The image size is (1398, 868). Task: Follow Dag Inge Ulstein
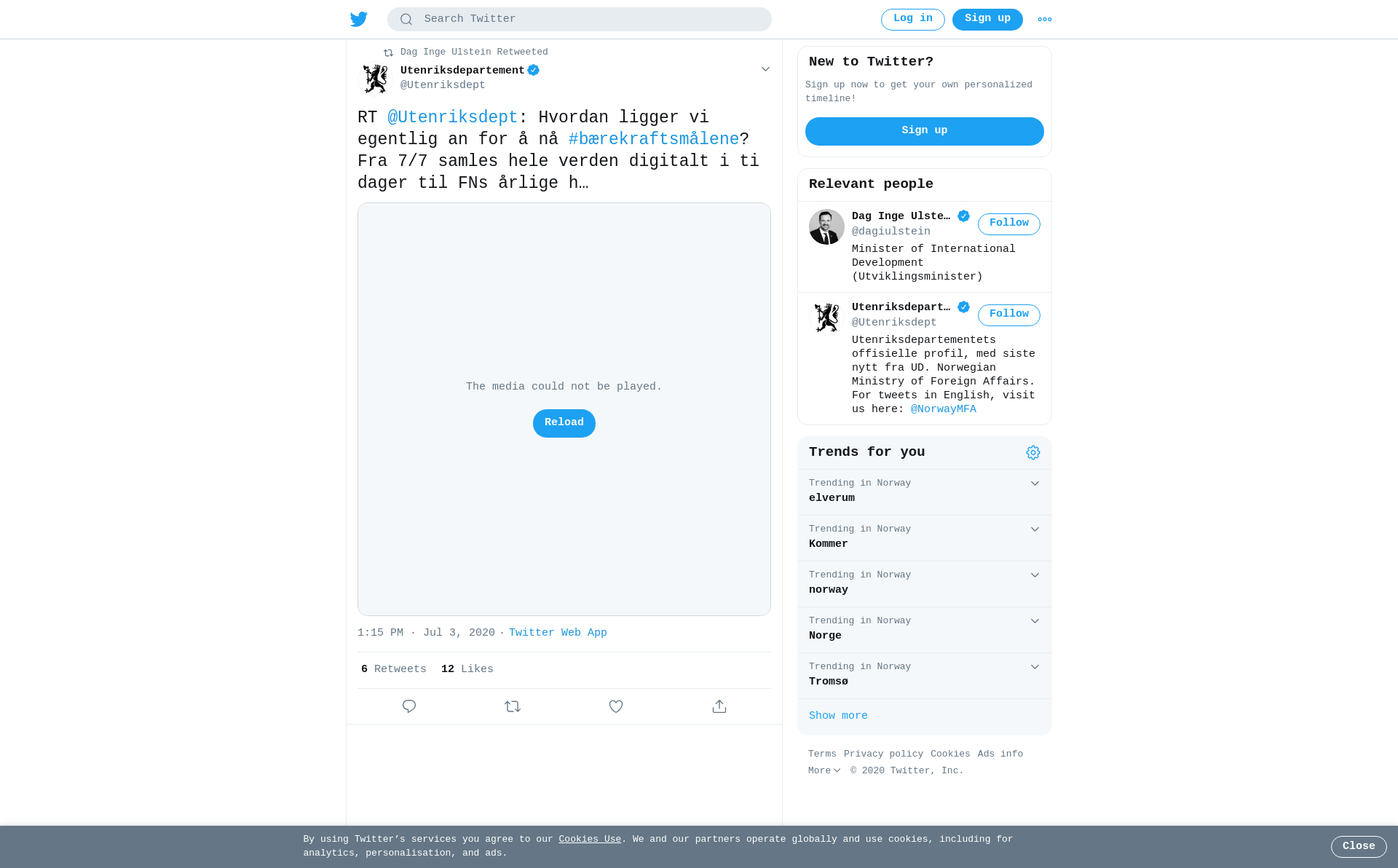tap(1008, 224)
